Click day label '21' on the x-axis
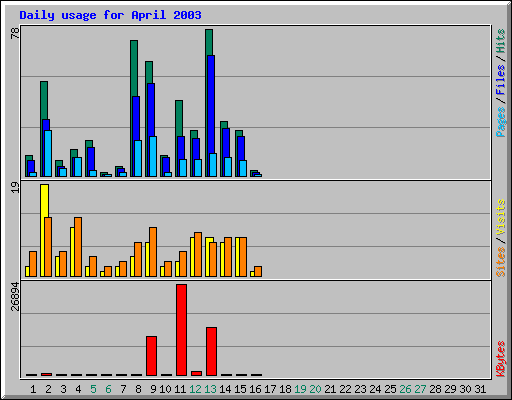 330,389
